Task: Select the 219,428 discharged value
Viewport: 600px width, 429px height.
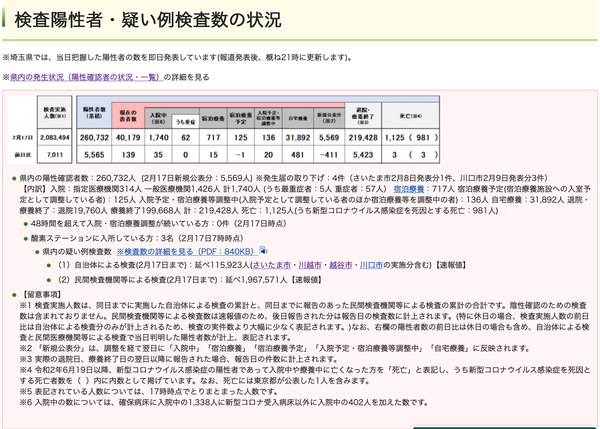Action: (x=363, y=137)
